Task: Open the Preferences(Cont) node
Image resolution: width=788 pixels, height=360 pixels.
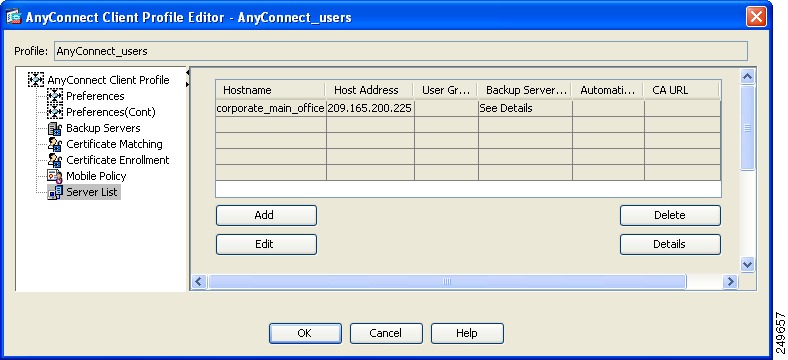Action: pyautogui.click(x=111, y=112)
